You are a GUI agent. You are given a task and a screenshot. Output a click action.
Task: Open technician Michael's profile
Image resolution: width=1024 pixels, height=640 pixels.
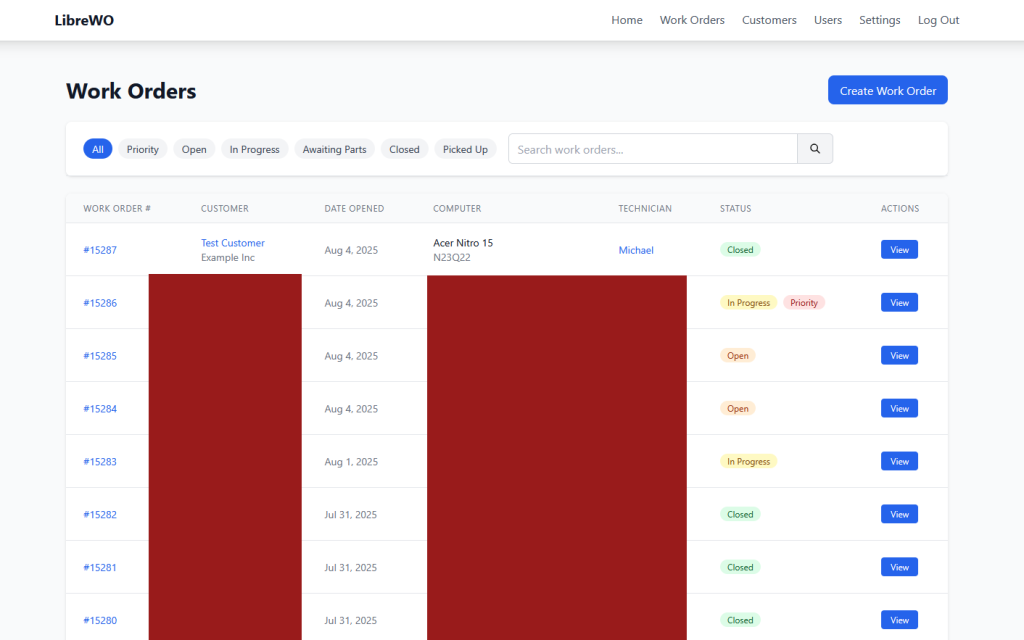[636, 249]
